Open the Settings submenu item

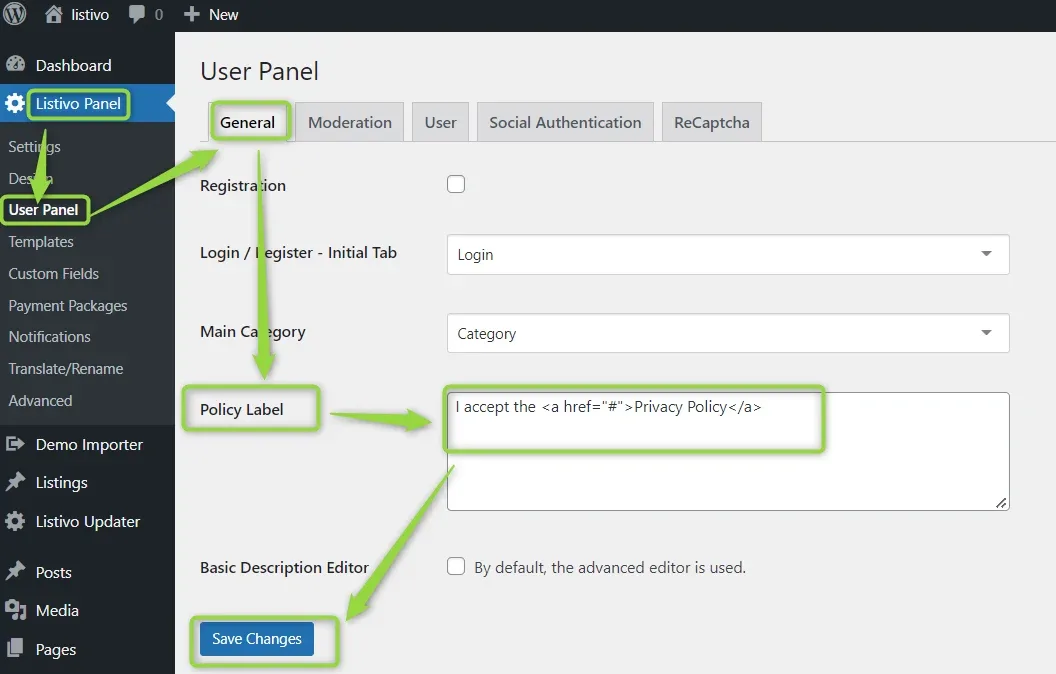[x=34, y=146]
